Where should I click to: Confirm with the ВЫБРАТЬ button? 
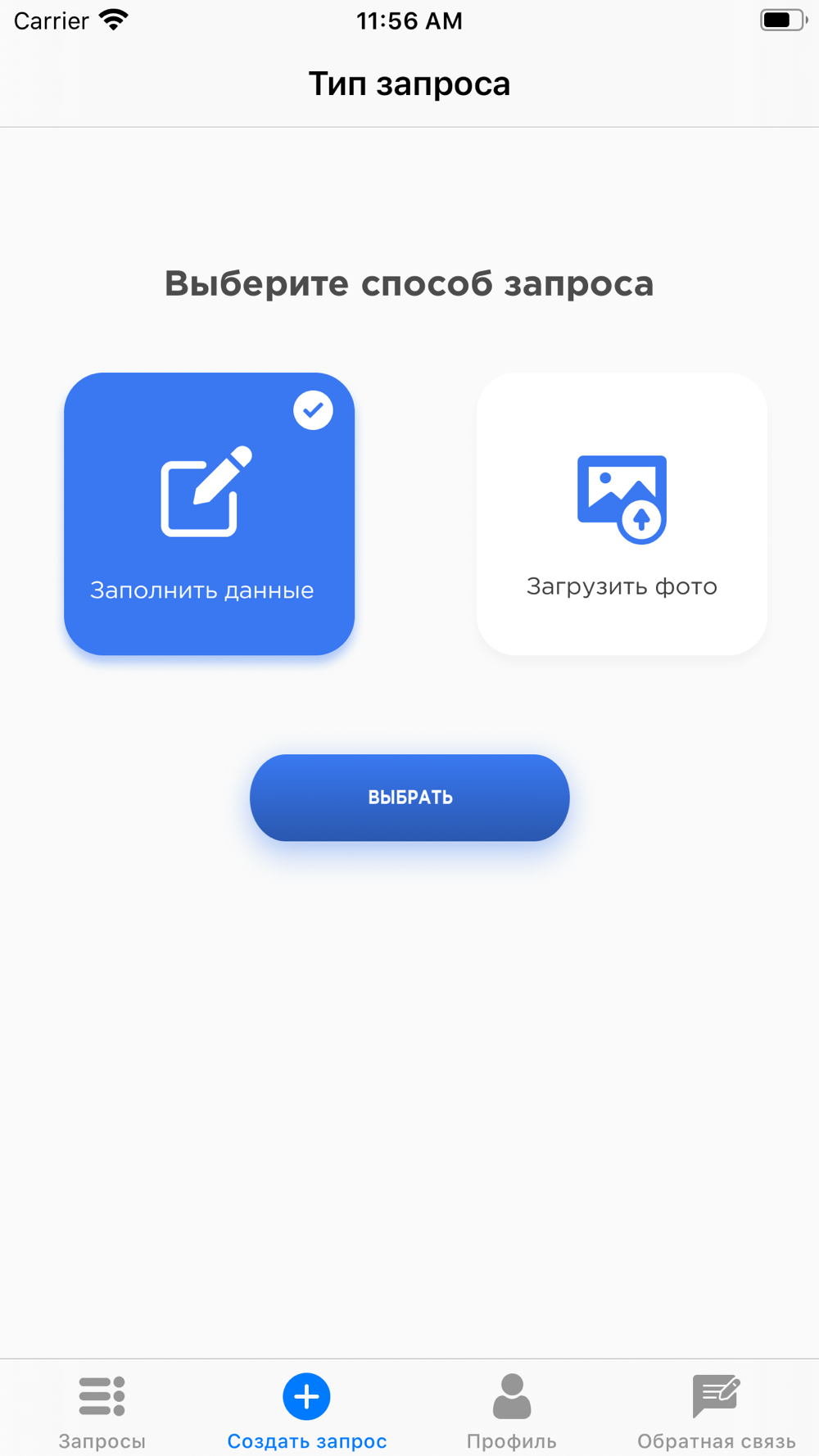pyautogui.click(x=409, y=798)
